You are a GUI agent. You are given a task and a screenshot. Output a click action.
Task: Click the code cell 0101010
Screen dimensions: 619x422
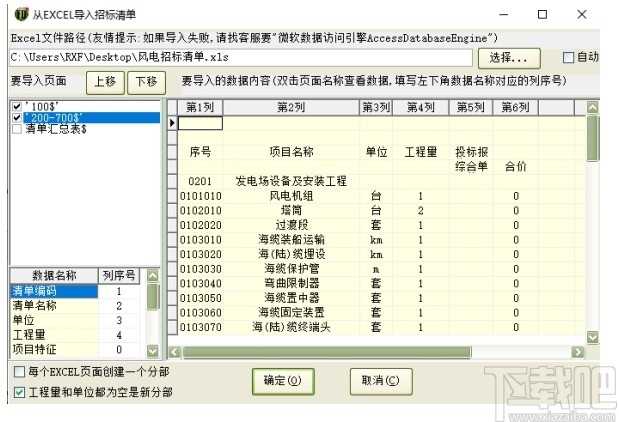point(200,196)
